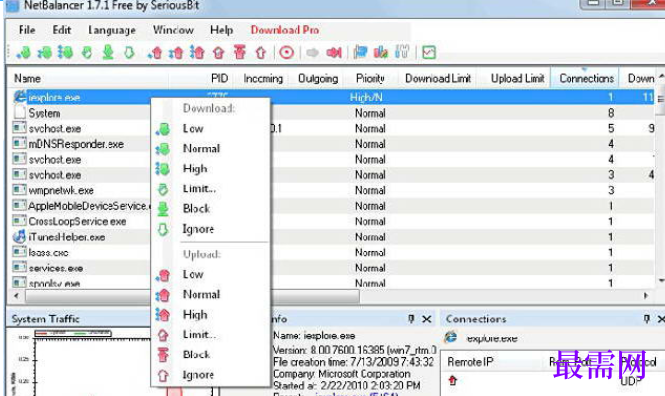
Task: Select the CrossLoopService.exe process row
Action: coord(331,221)
